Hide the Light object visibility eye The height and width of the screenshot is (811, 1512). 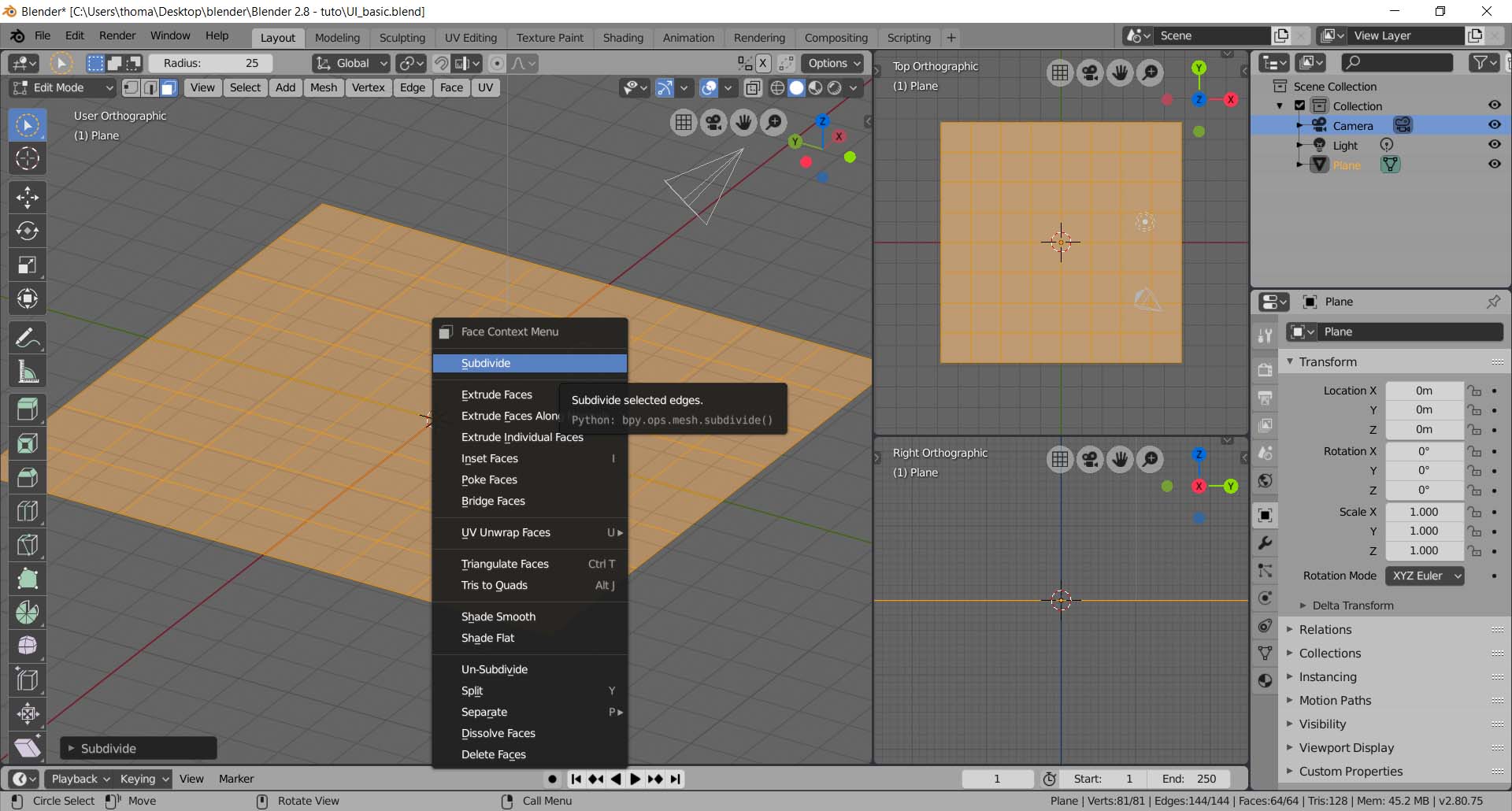(1494, 145)
